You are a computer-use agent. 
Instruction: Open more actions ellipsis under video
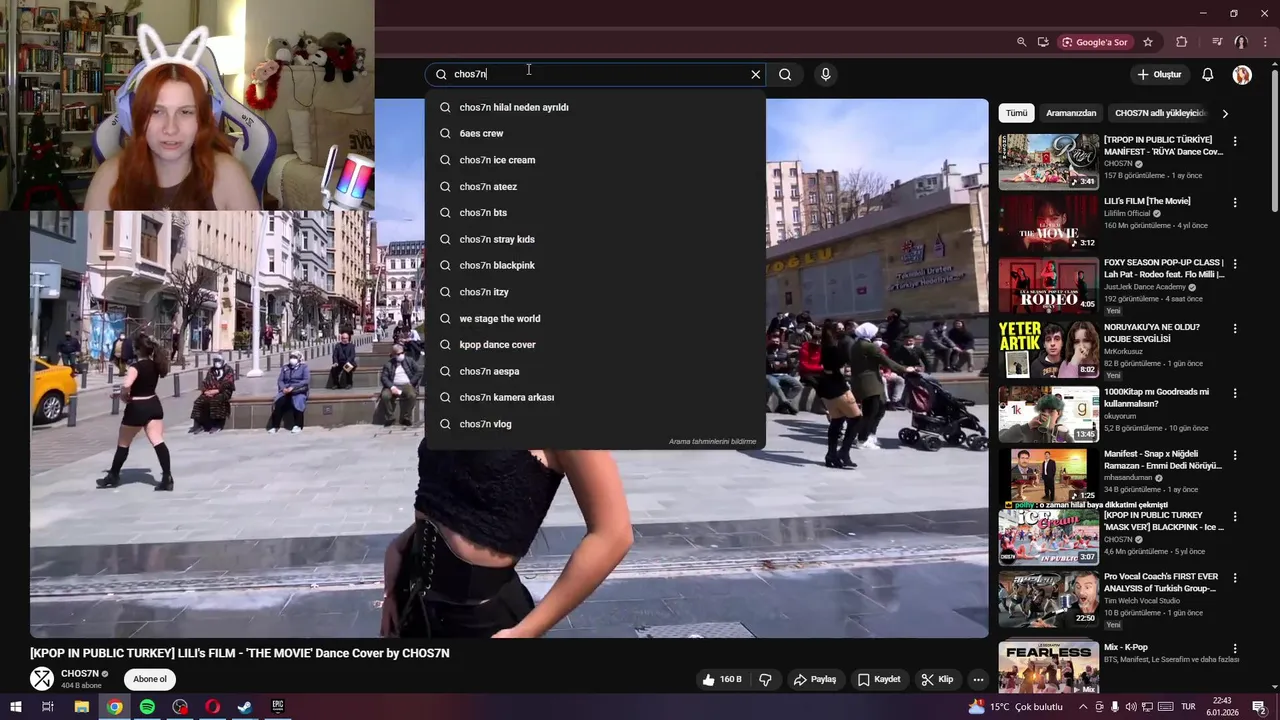[x=978, y=679]
